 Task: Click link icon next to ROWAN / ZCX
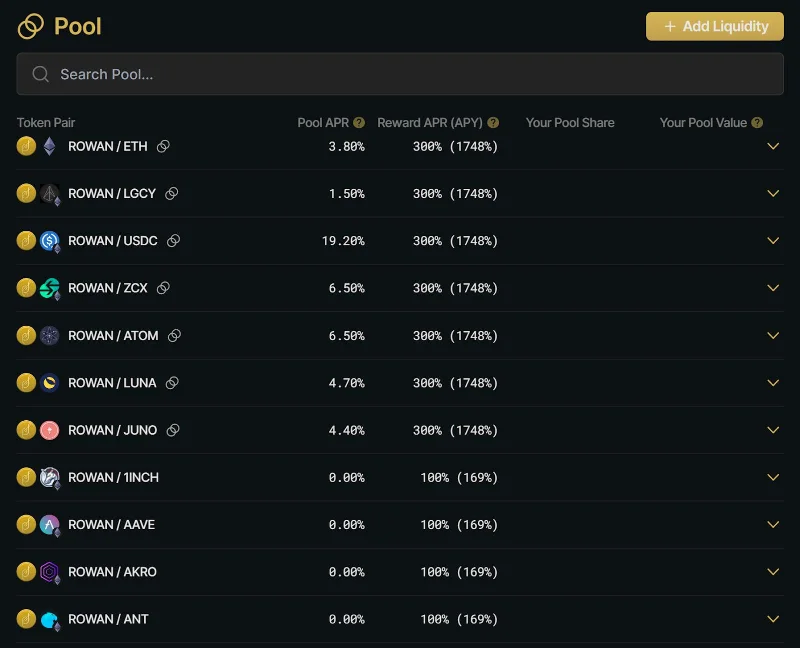[x=163, y=288]
